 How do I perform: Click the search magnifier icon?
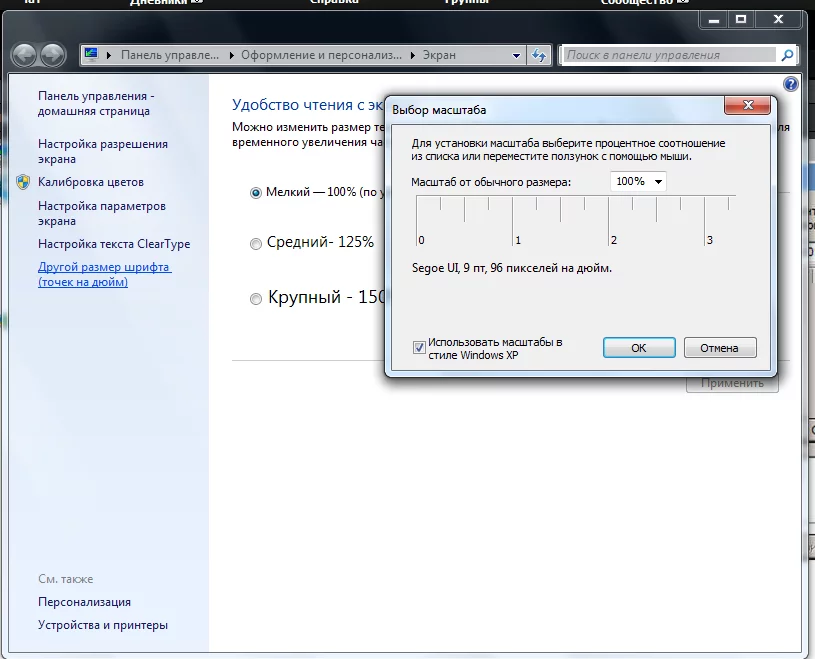787,55
